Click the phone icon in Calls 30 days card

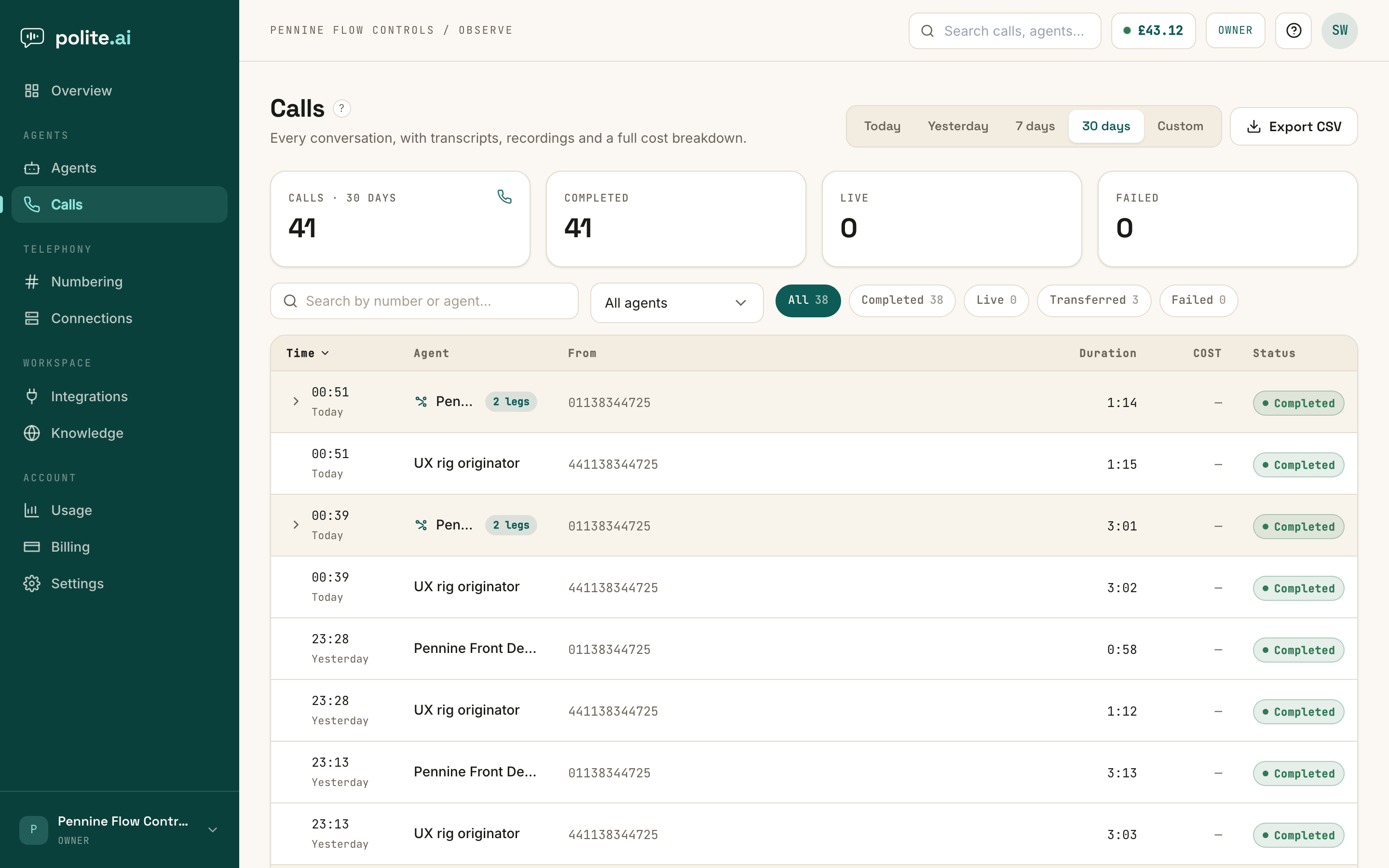tap(504, 197)
